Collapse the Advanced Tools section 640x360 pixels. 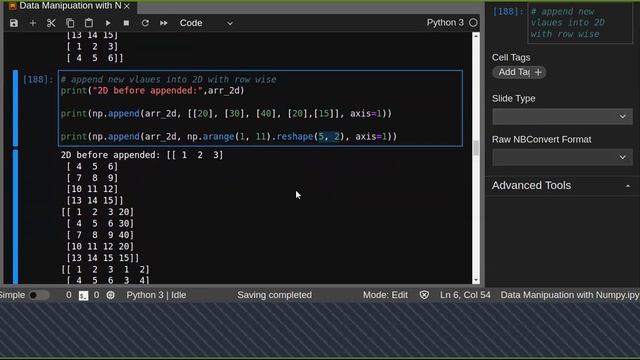click(628, 186)
